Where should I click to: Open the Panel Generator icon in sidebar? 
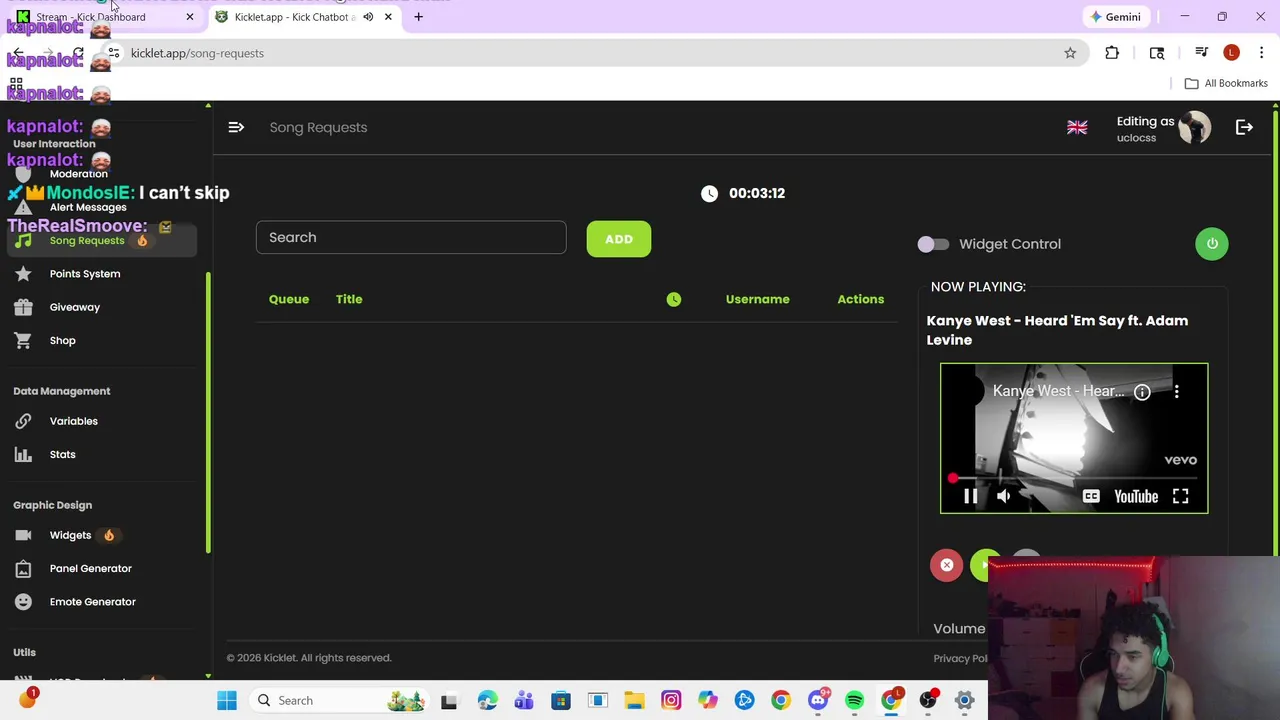[x=23, y=569]
